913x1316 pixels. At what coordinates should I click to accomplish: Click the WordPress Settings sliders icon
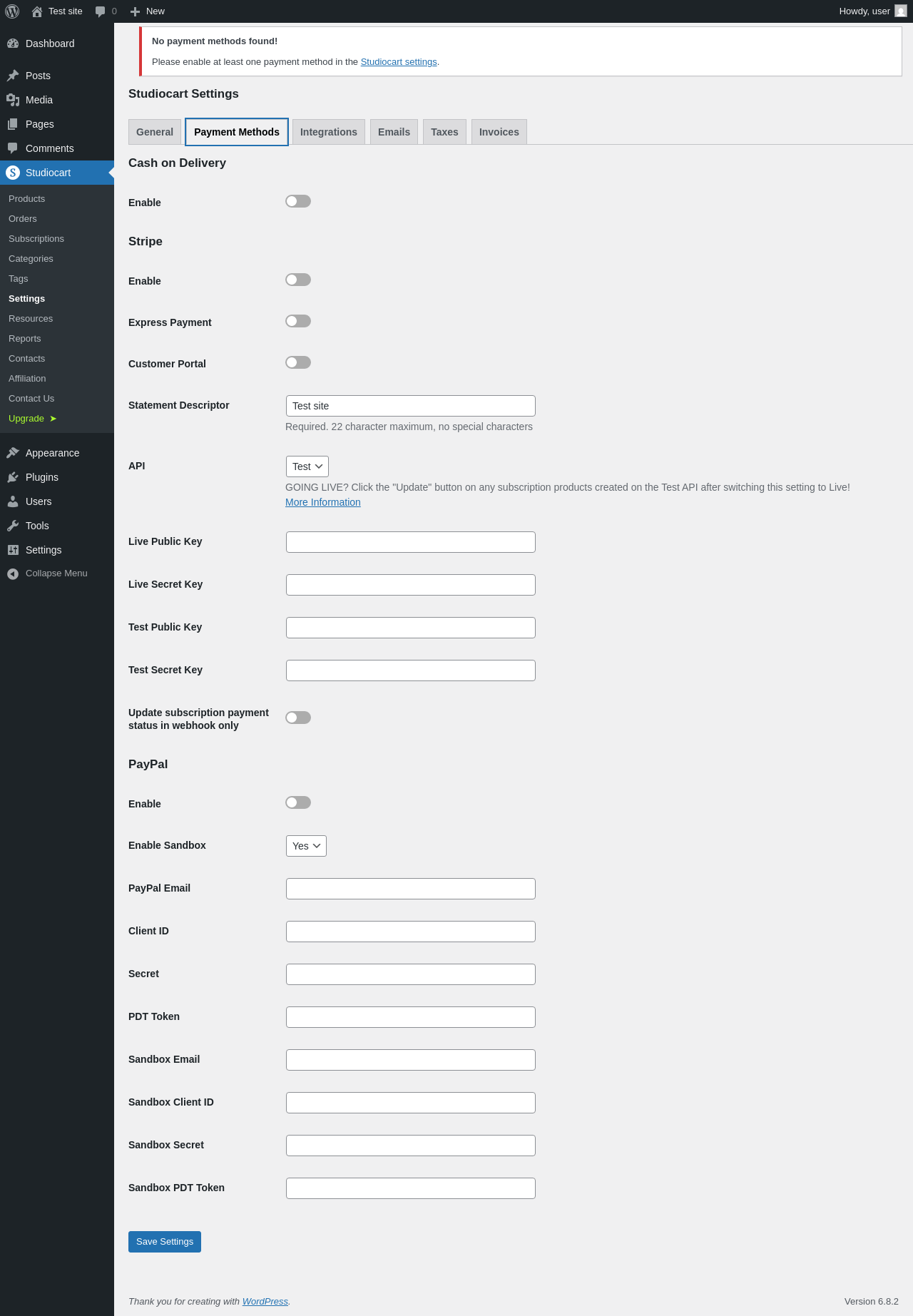(13, 550)
